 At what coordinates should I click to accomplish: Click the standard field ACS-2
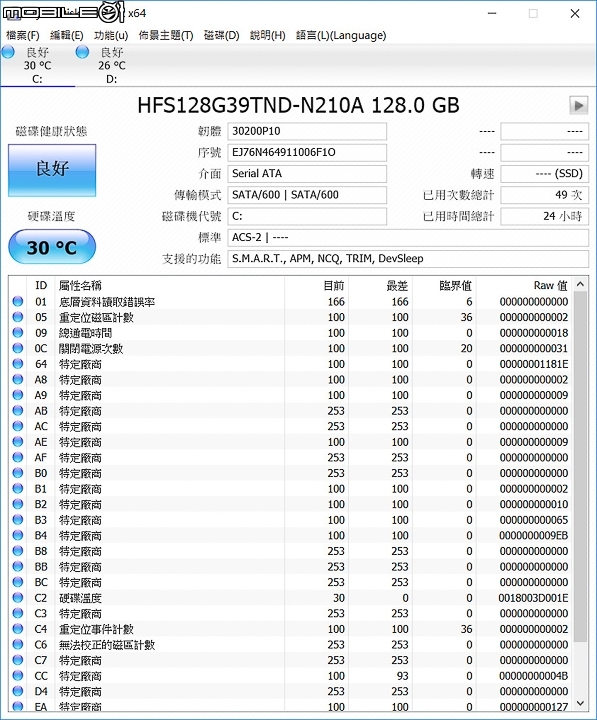[408, 237]
